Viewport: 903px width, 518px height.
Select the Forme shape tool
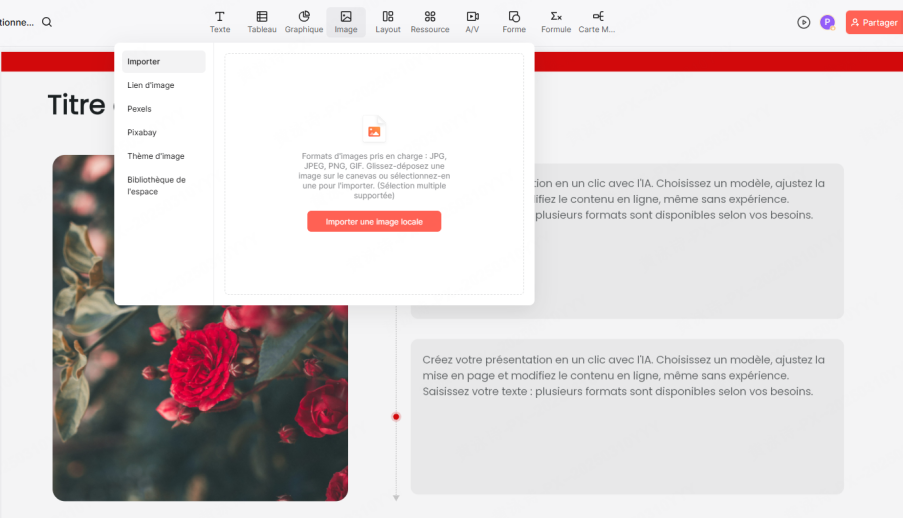pyautogui.click(x=514, y=21)
